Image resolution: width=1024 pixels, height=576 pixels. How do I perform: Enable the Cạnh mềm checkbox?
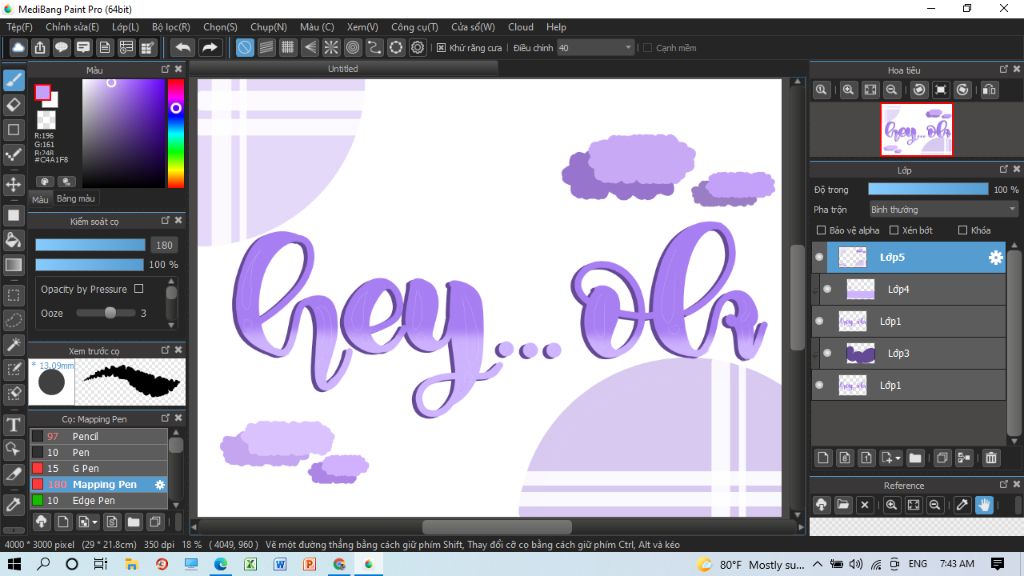tap(648, 48)
